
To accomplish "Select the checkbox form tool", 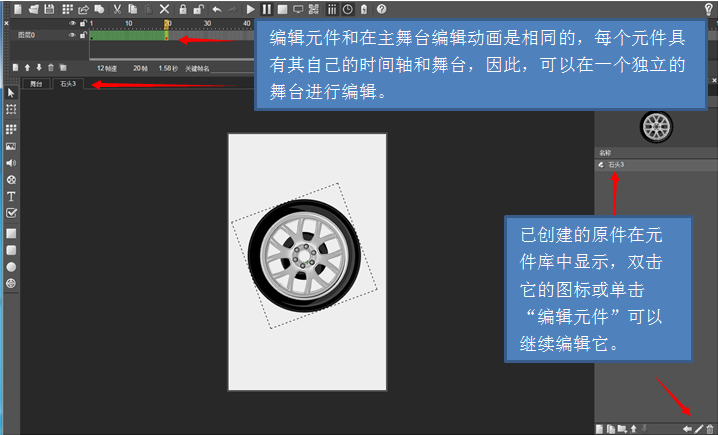I will [11, 213].
